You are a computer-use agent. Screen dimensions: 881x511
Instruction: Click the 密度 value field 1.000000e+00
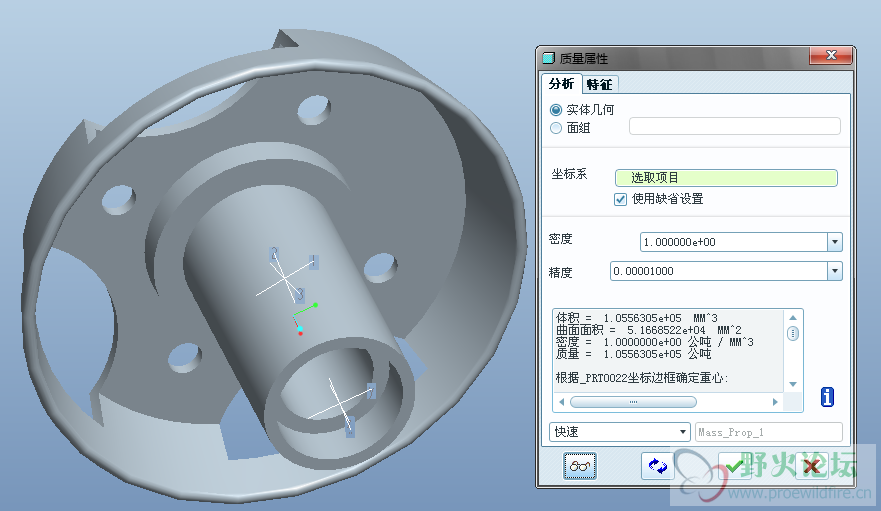(x=734, y=242)
